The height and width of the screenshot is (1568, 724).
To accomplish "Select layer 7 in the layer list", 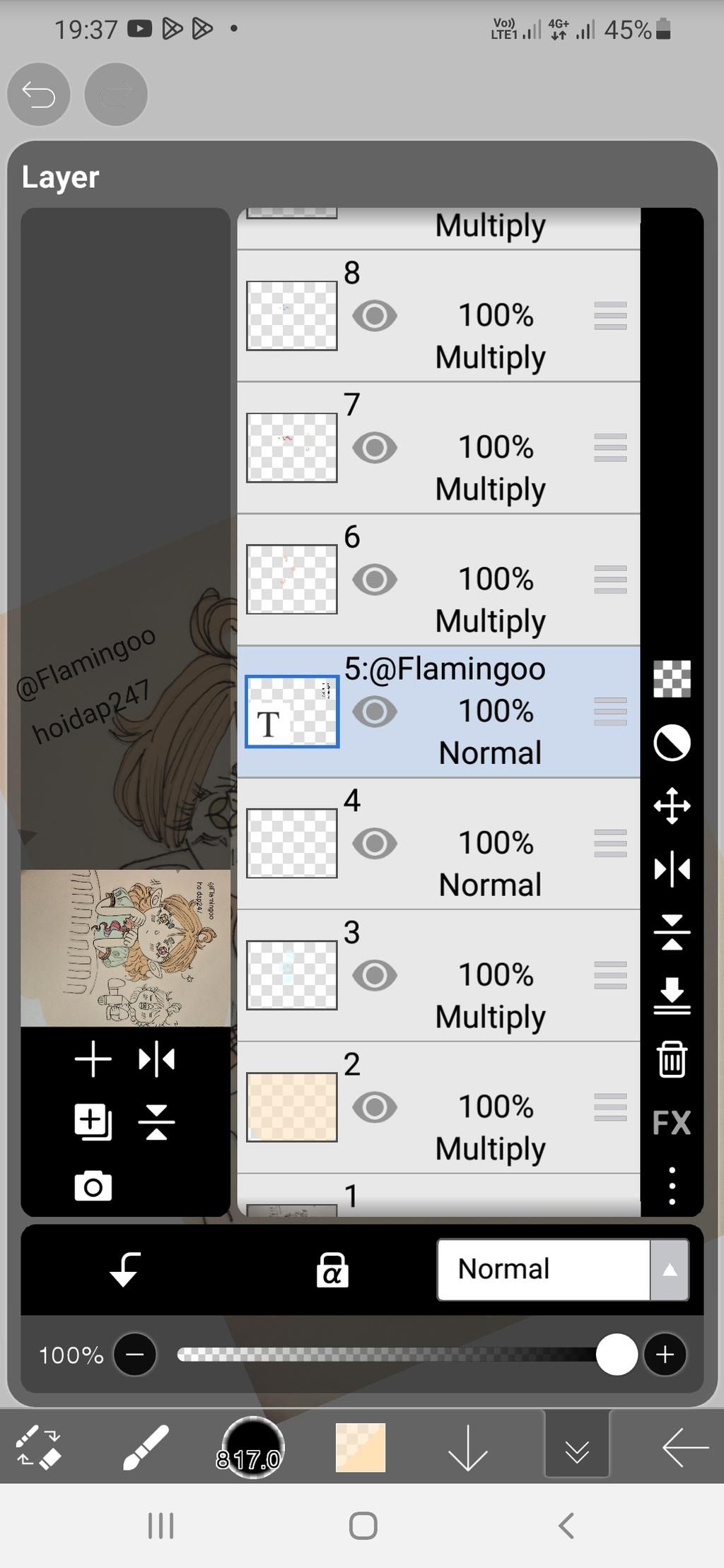I will pos(488,447).
